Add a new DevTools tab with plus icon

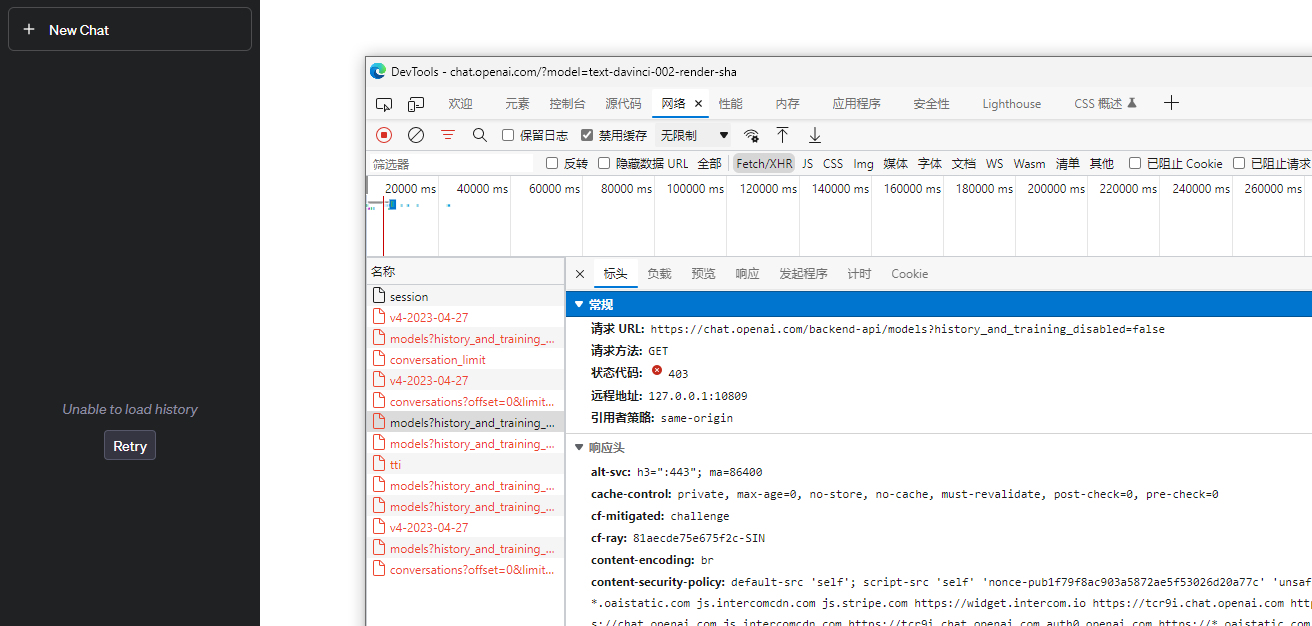[x=1172, y=103]
